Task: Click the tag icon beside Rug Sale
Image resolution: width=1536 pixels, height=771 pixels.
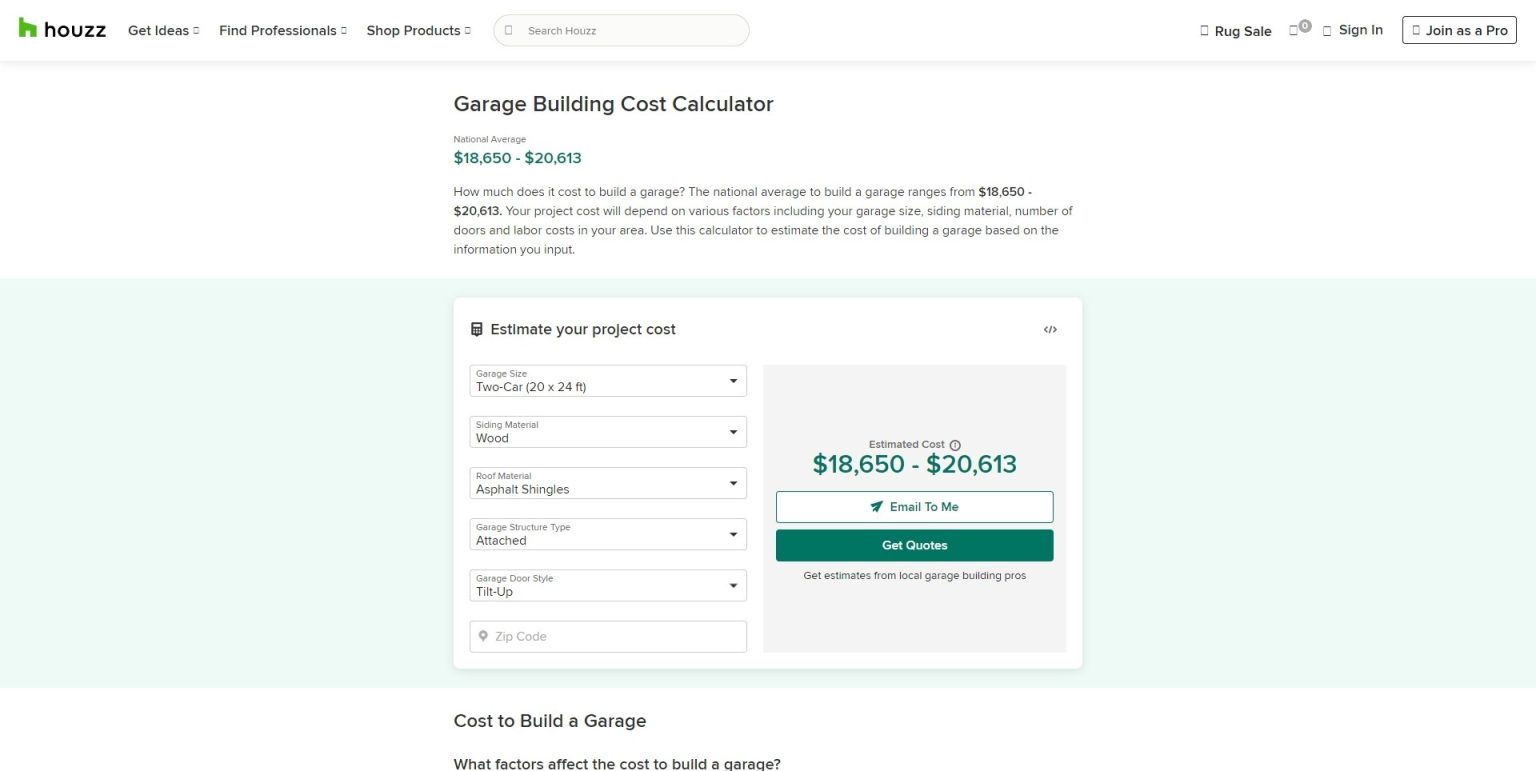Action: coord(1204,31)
